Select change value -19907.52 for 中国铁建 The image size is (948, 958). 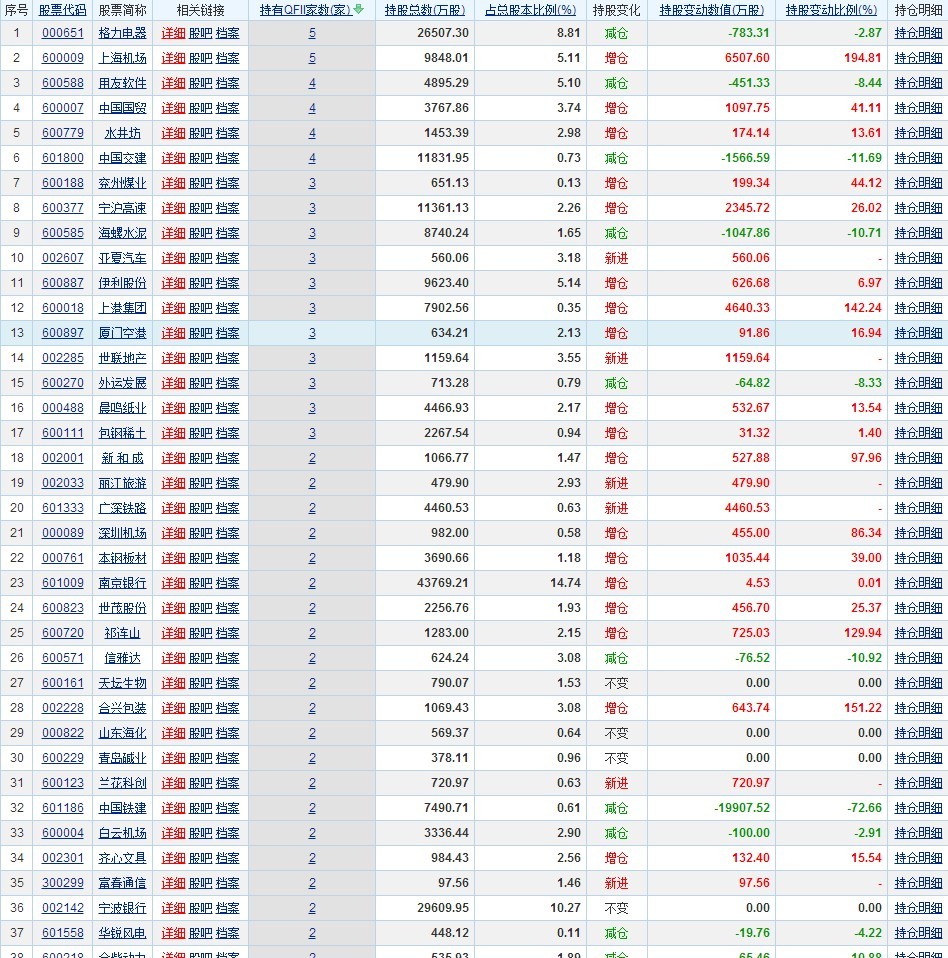point(742,808)
